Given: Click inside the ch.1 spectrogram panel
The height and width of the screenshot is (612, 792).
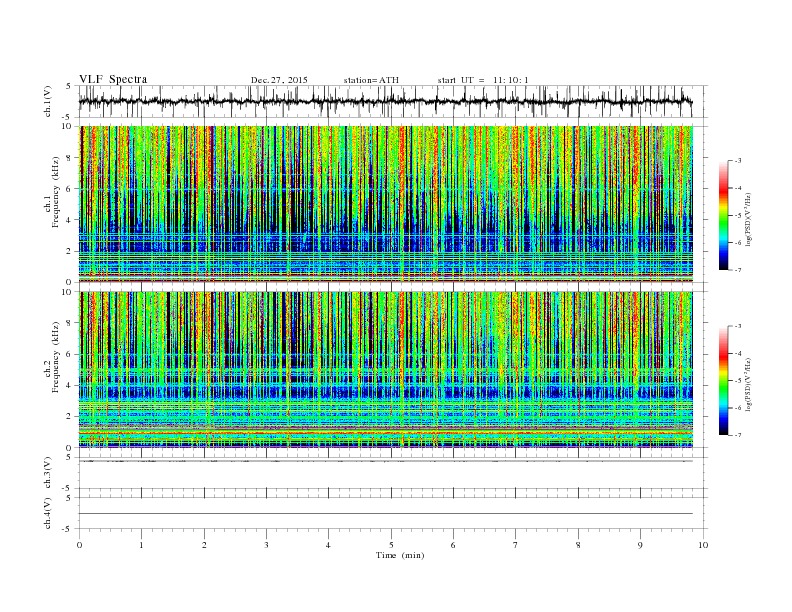Looking at the screenshot, I should click(386, 204).
